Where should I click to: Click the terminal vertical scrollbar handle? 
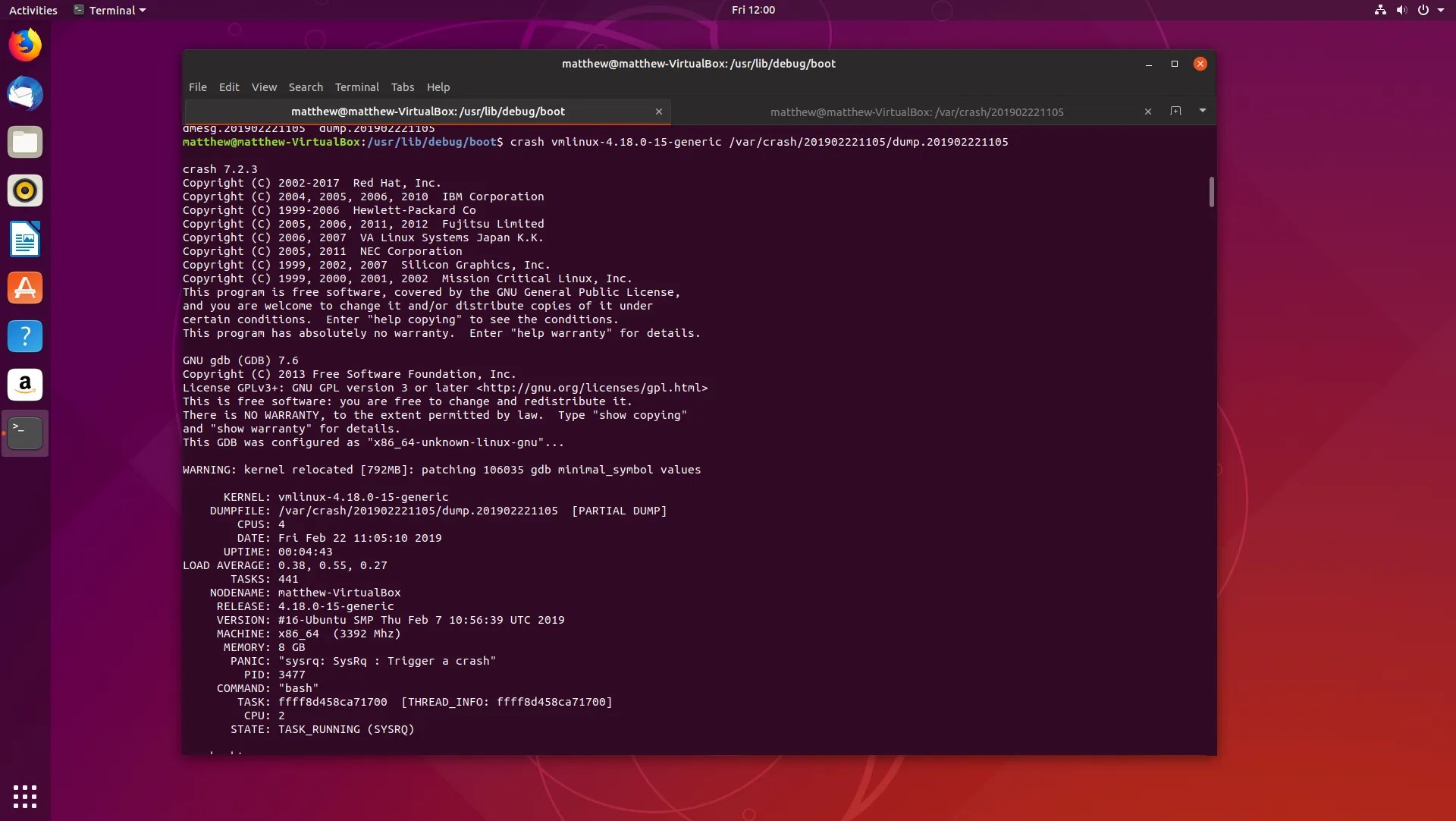pyautogui.click(x=1211, y=192)
